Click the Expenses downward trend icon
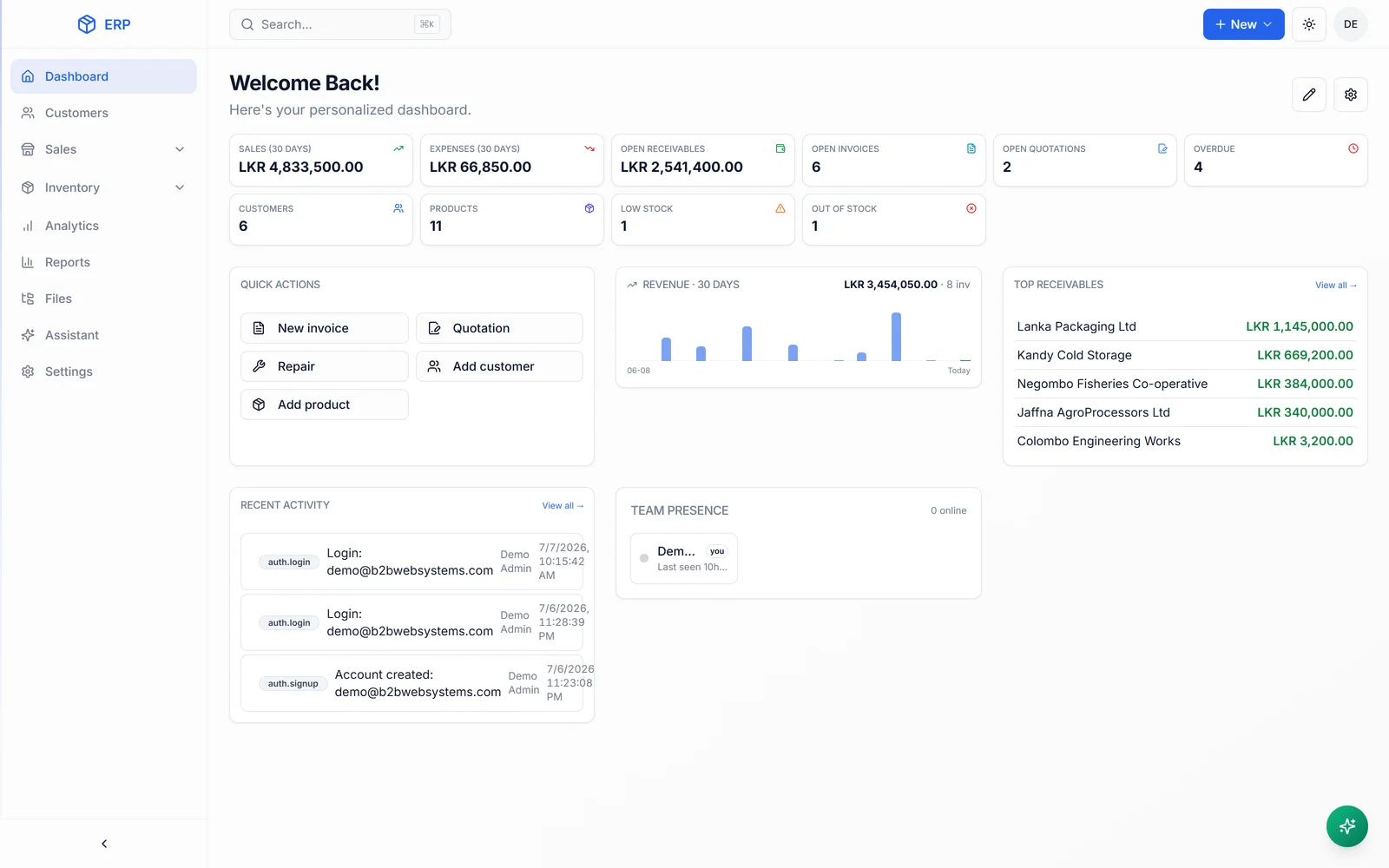The image size is (1389, 868). click(x=589, y=148)
